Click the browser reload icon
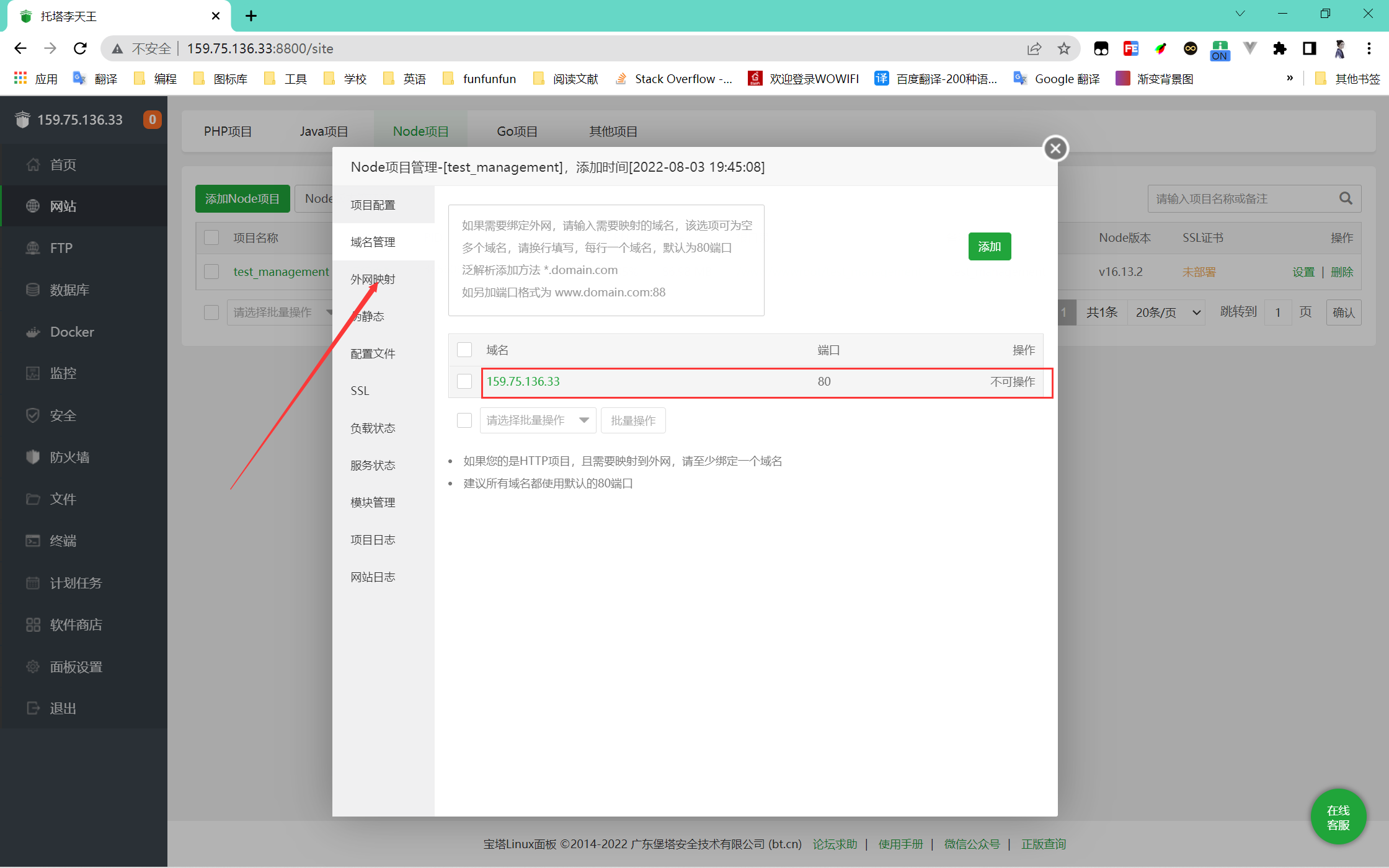1389x868 pixels. (80, 48)
